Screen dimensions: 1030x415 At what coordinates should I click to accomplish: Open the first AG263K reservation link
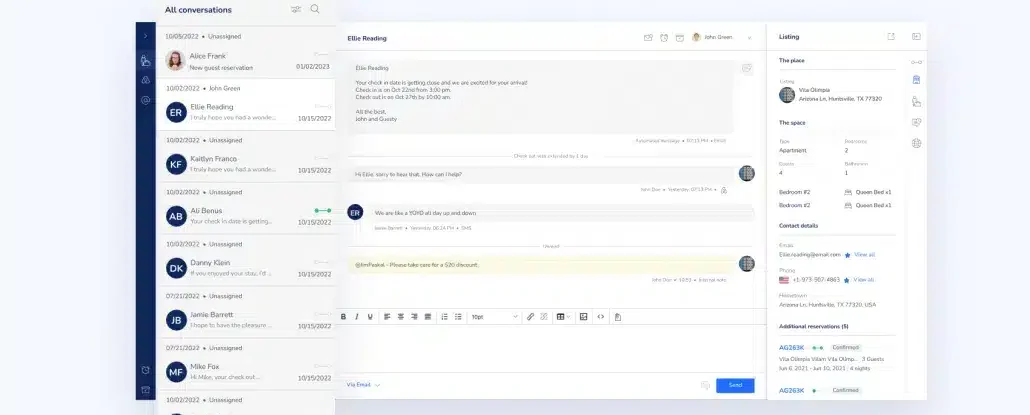point(792,347)
